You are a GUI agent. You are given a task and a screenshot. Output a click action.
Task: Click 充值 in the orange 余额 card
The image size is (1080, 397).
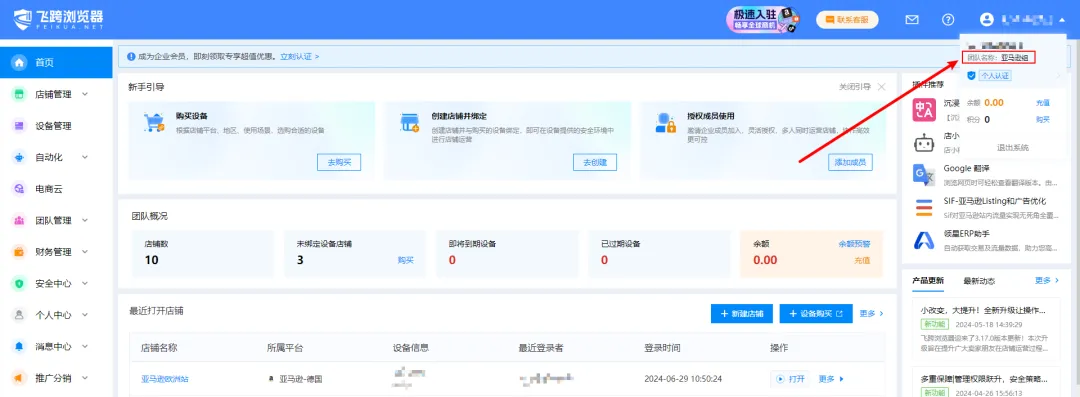point(862,261)
